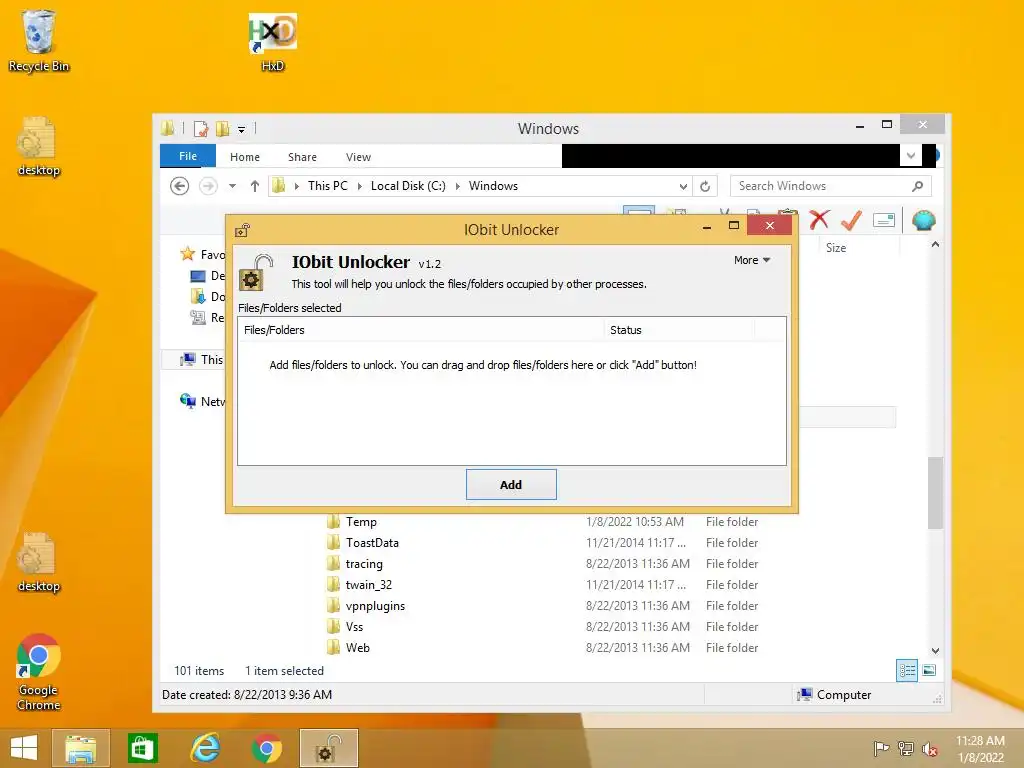1024x768 pixels.
Task: Click the IObit Unlocker taskbar button
Action: click(329, 748)
